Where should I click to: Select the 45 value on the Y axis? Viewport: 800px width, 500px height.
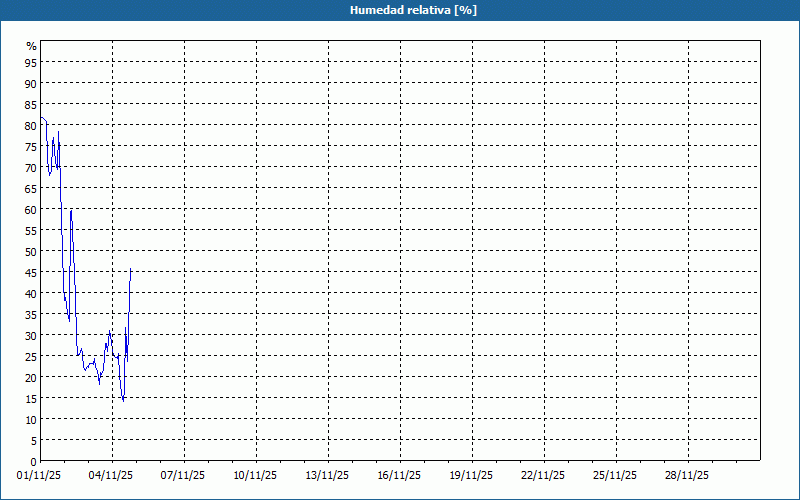pos(31,272)
